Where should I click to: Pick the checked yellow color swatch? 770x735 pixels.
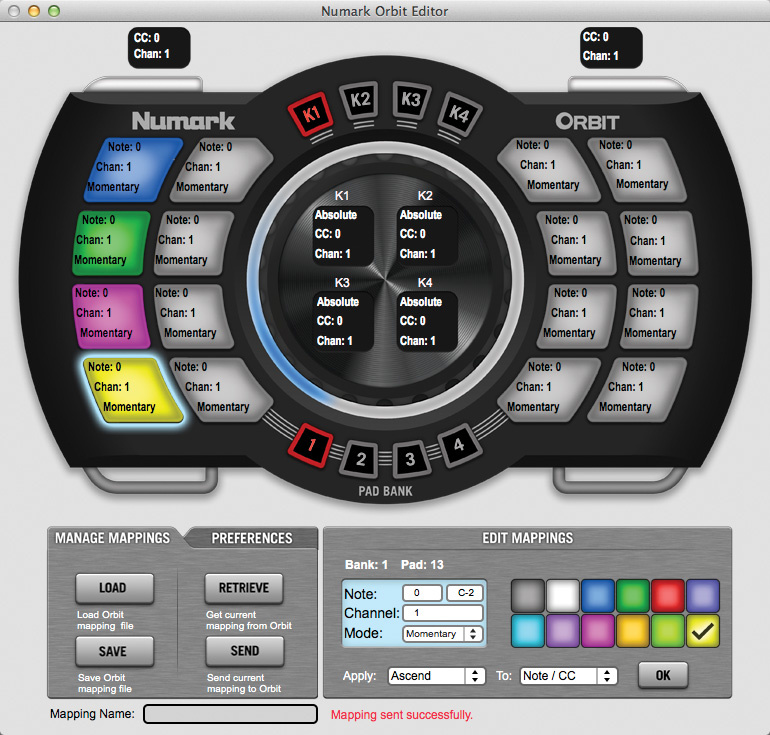[703, 631]
